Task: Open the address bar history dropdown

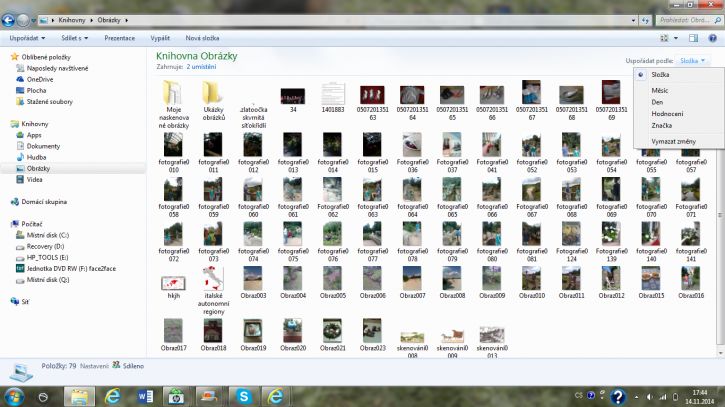Action: [x=633, y=20]
